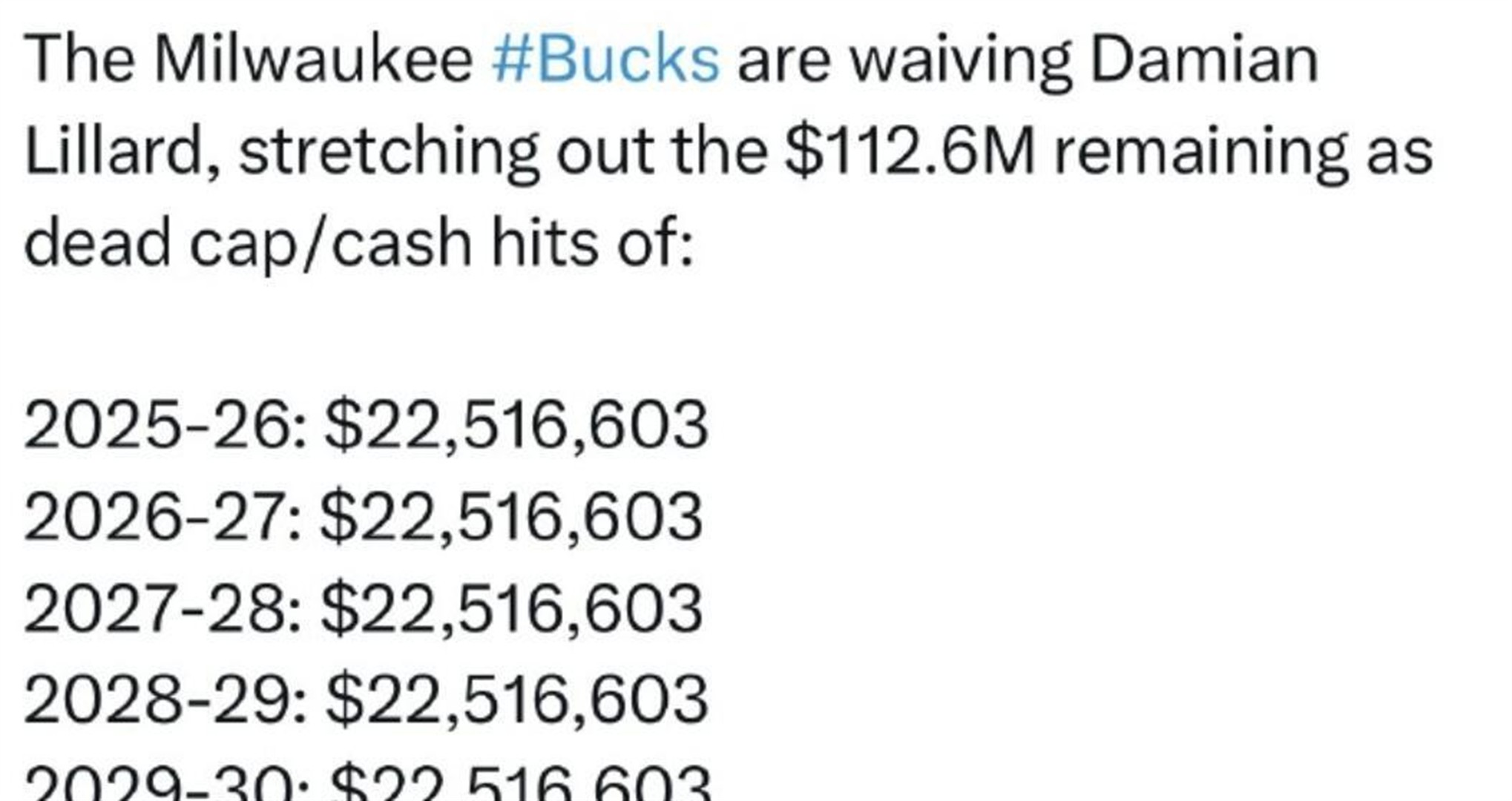Select the 2025-26 season label
1512x801 pixels.
click(165, 425)
